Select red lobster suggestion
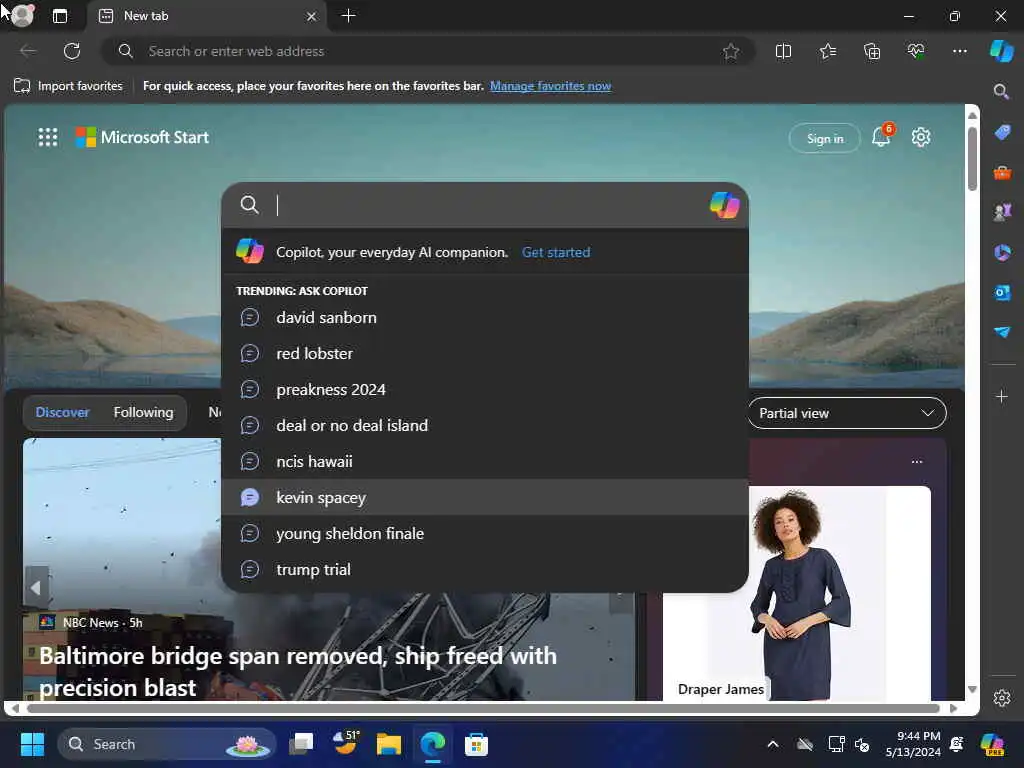 [485, 353]
